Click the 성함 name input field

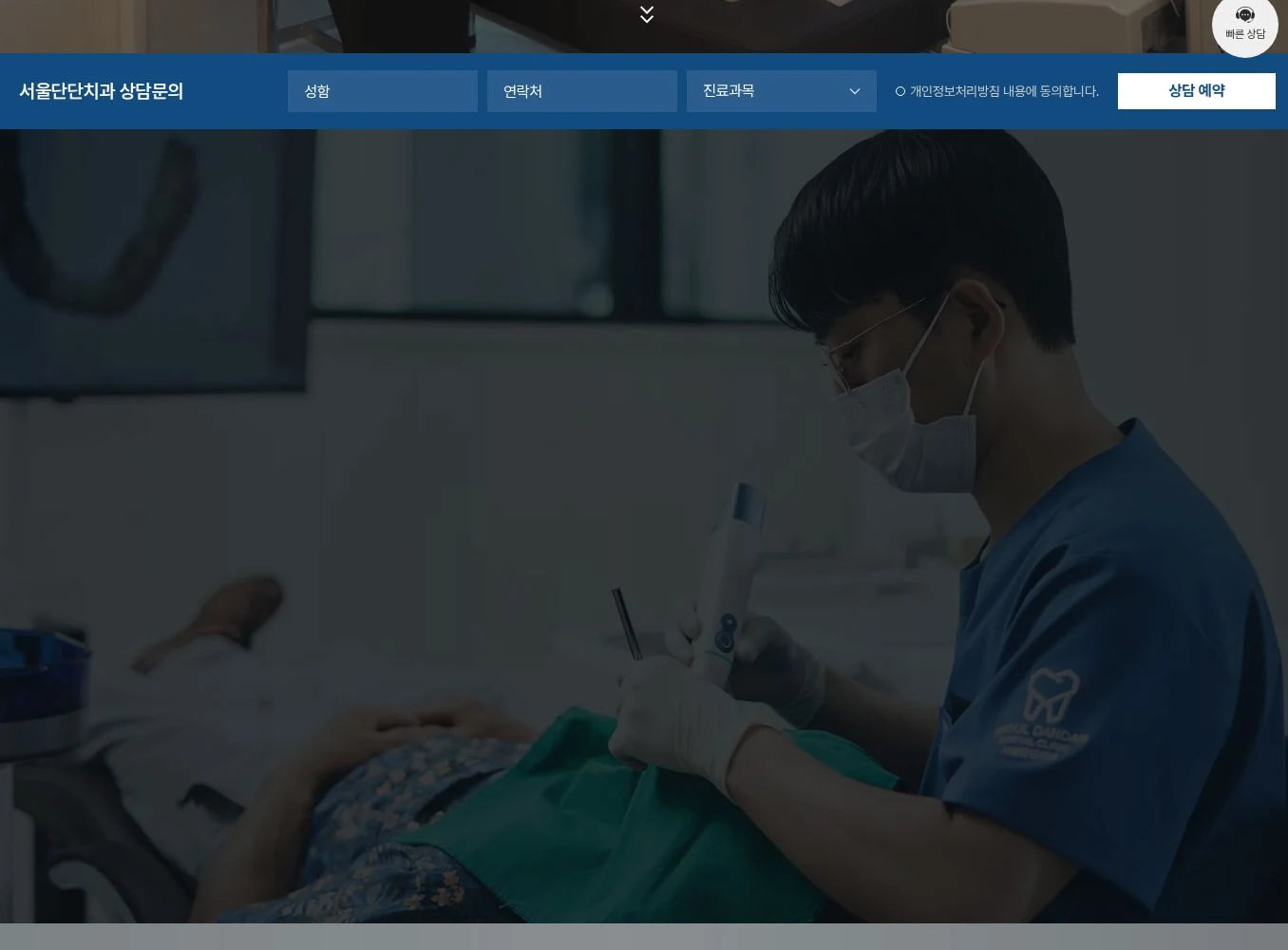click(x=383, y=91)
